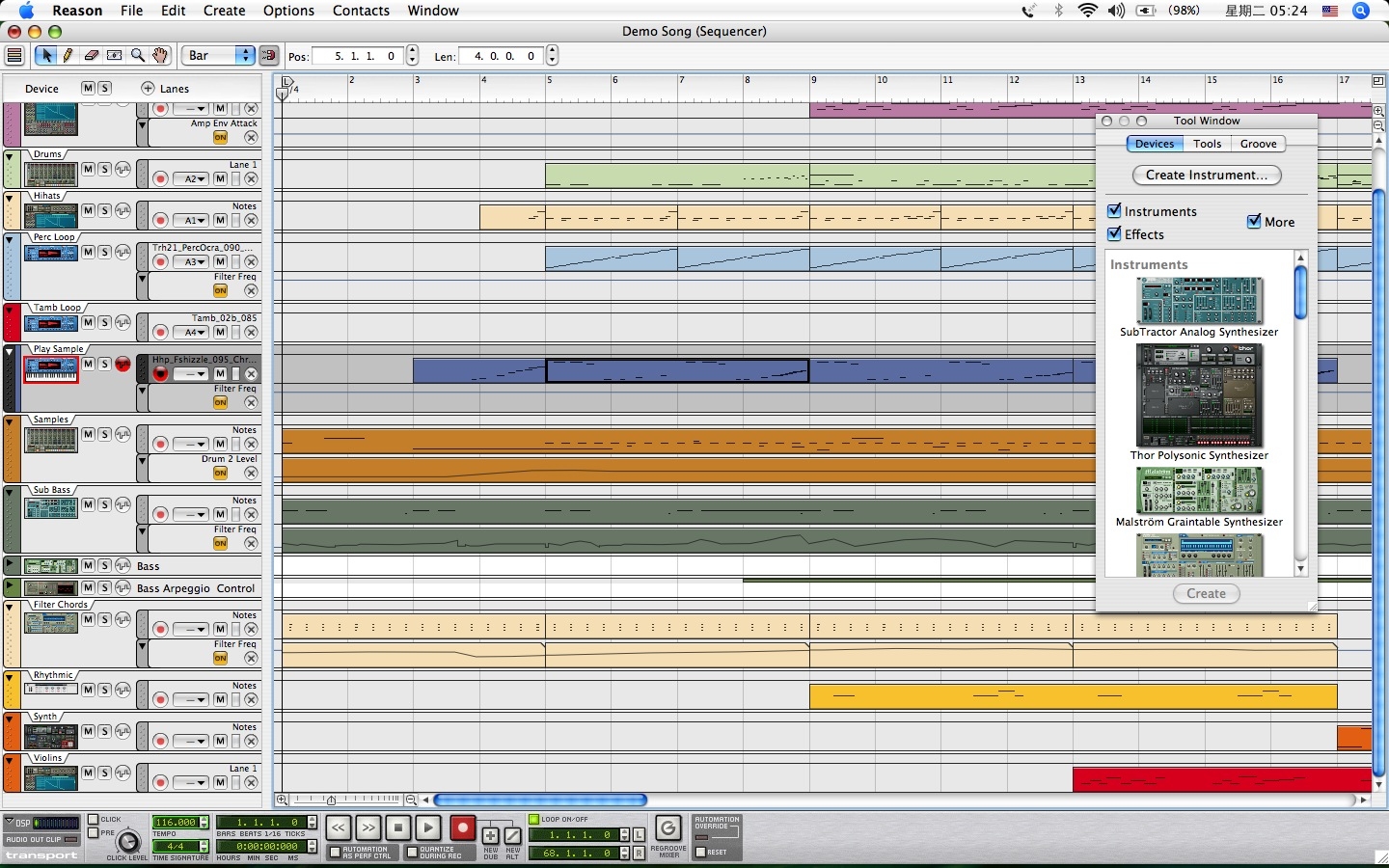Open the Spotlight search icon
This screenshot has height=868, width=1389.
click(x=1361, y=11)
